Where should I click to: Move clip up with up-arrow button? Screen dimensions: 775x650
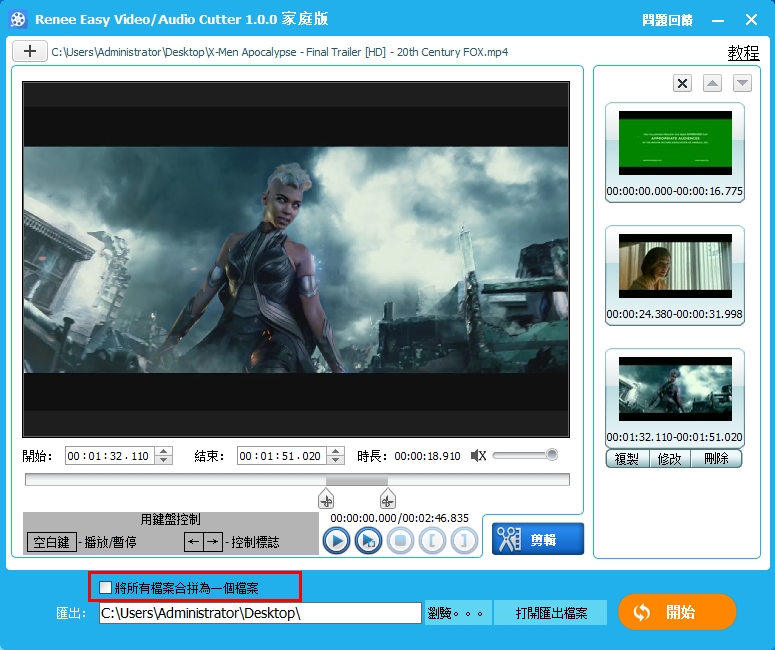coord(712,83)
